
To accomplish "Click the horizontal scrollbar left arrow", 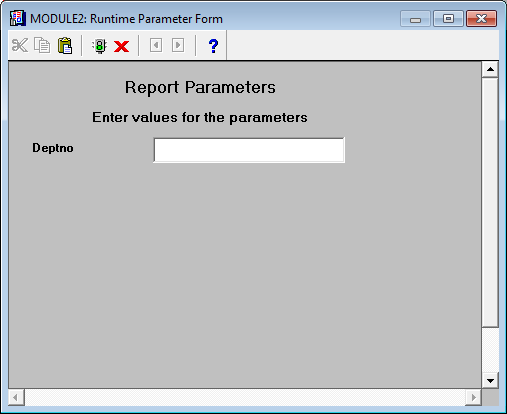I will coord(16,397).
